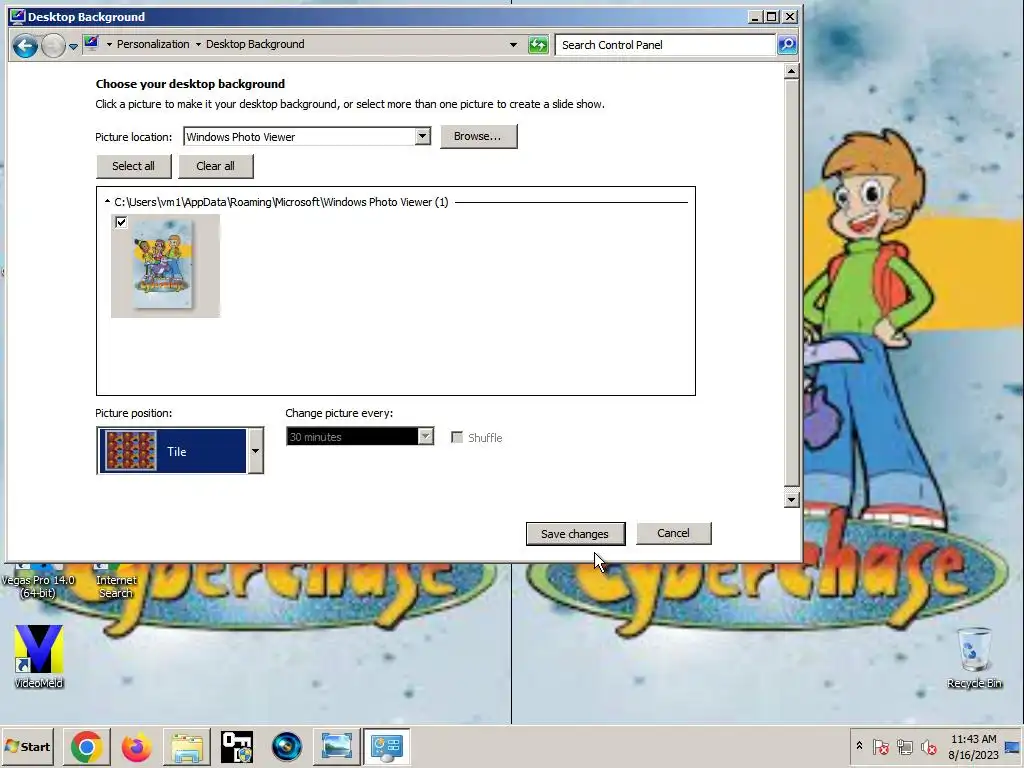
Task: Select Control Panel taskbar item
Action: 387,746
